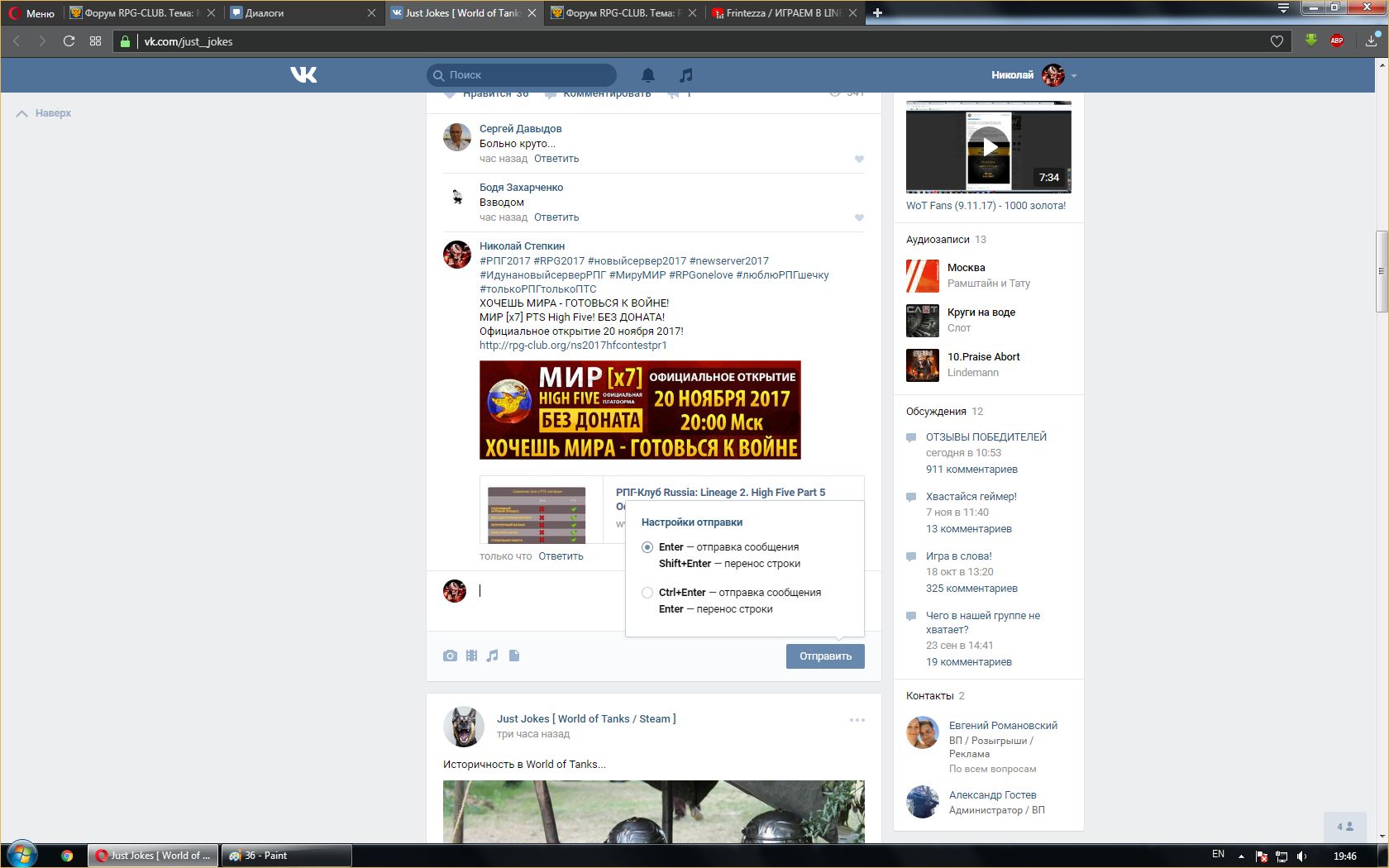Click the Отправить button
Screen dimensions: 1389x868
pos(825,656)
